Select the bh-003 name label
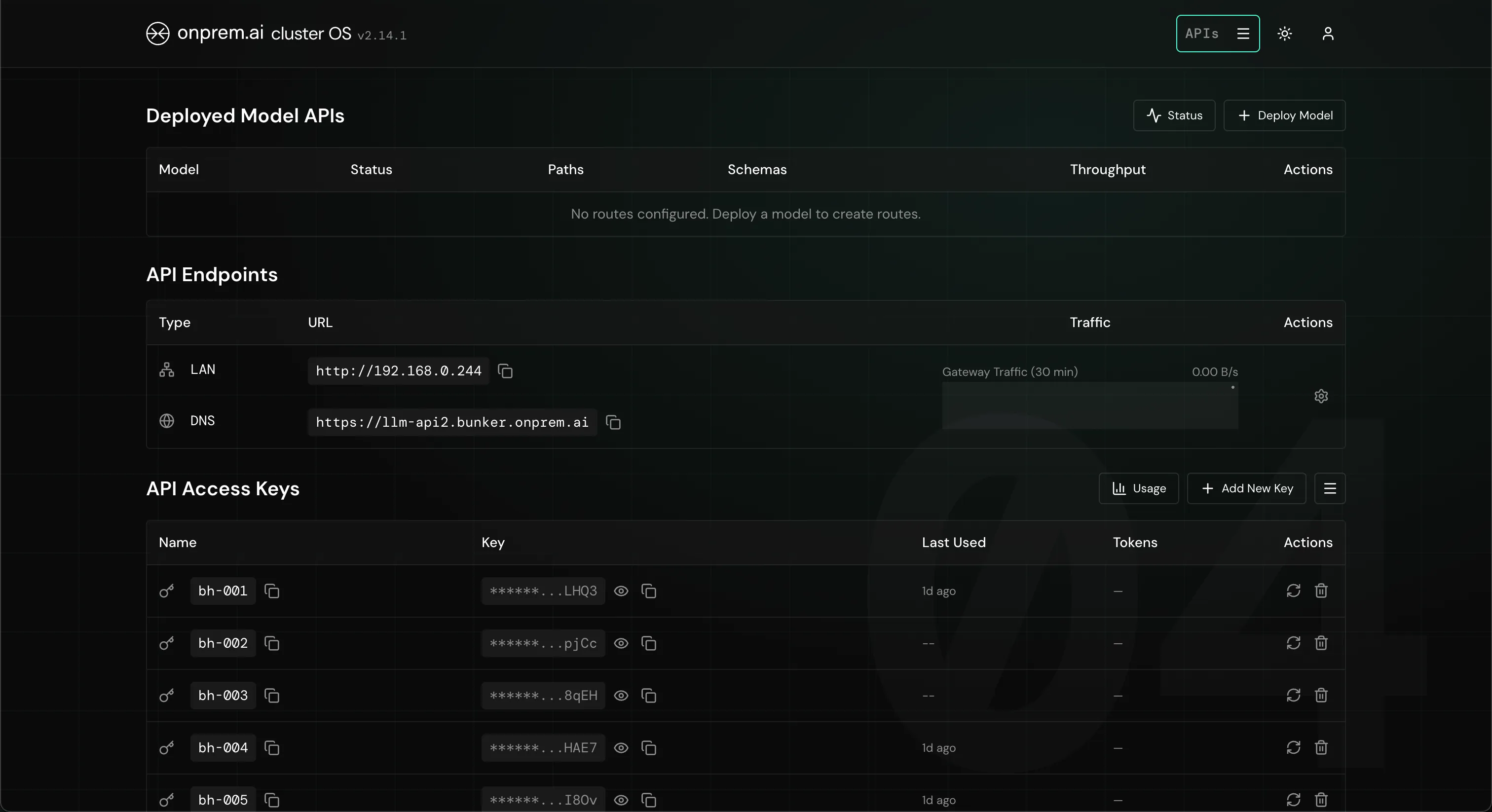1492x812 pixels. (223, 695)
